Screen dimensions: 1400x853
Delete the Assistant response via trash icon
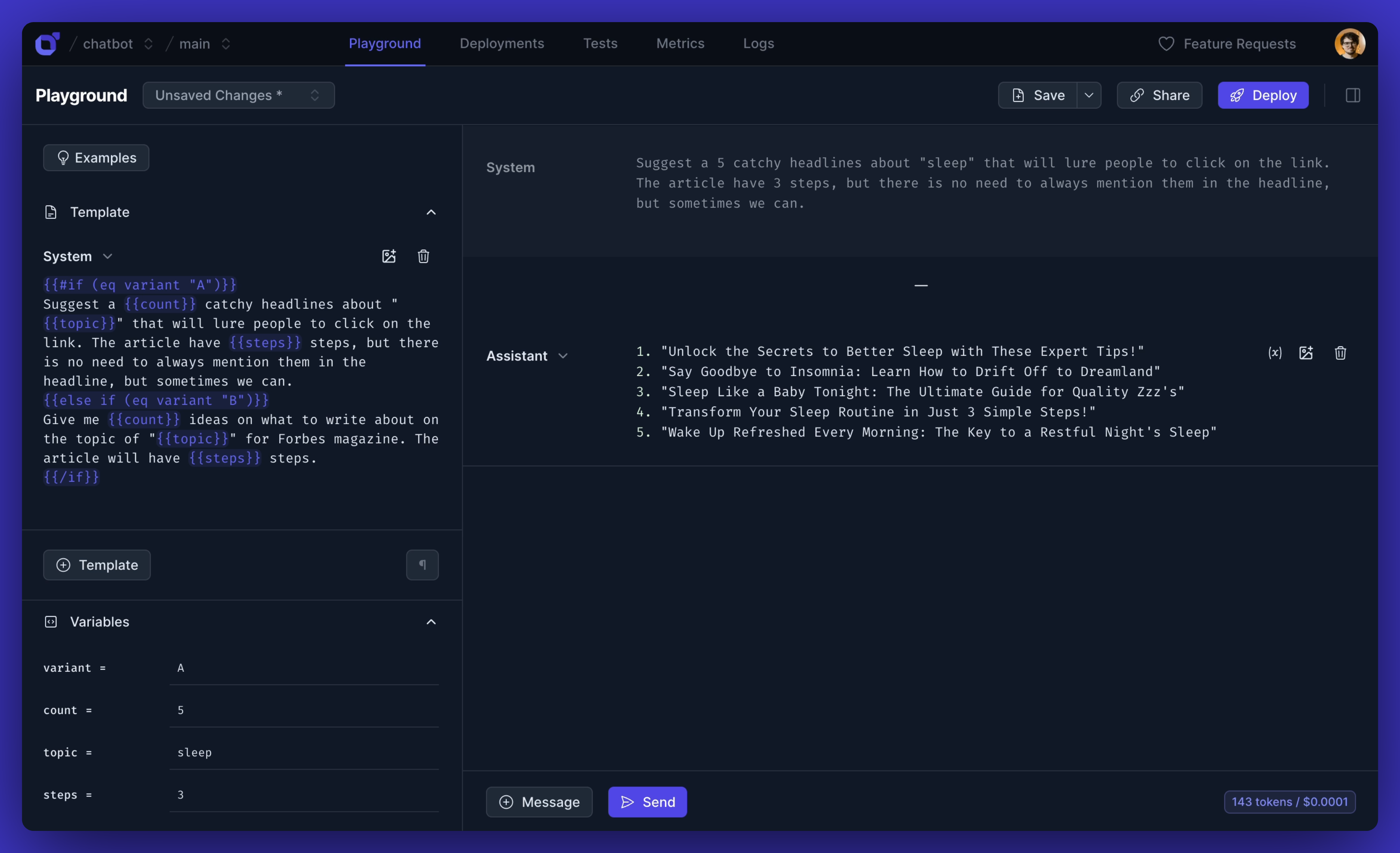click(1340, 353)
